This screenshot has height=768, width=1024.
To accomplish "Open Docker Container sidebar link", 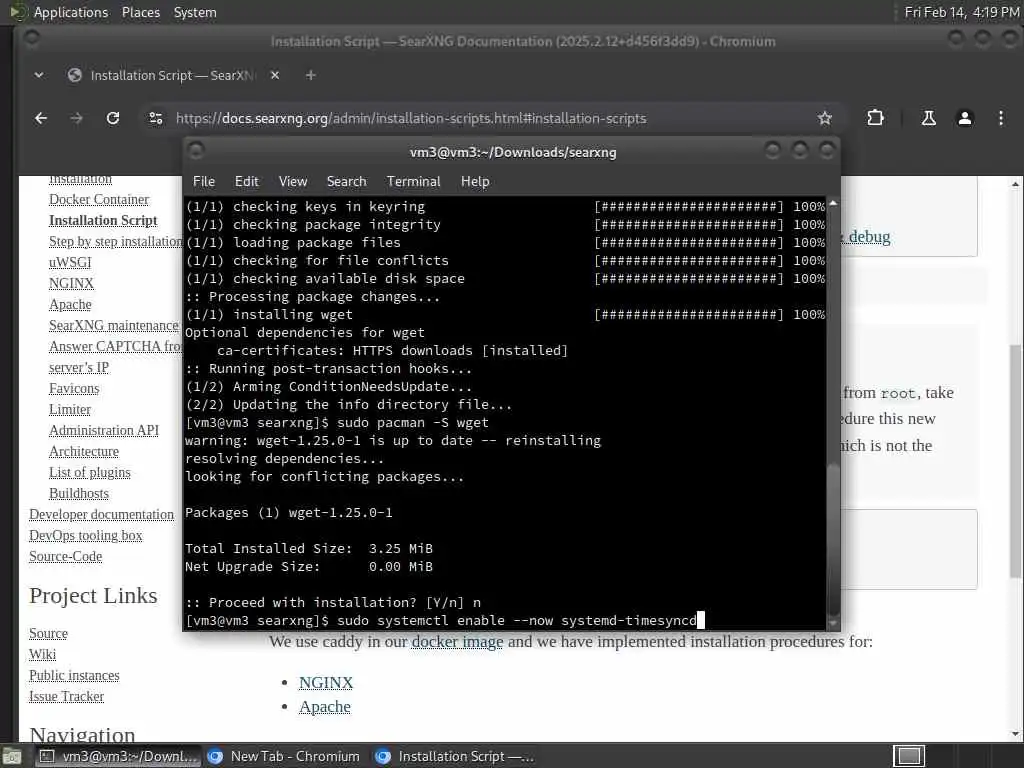I will (99, 199).
